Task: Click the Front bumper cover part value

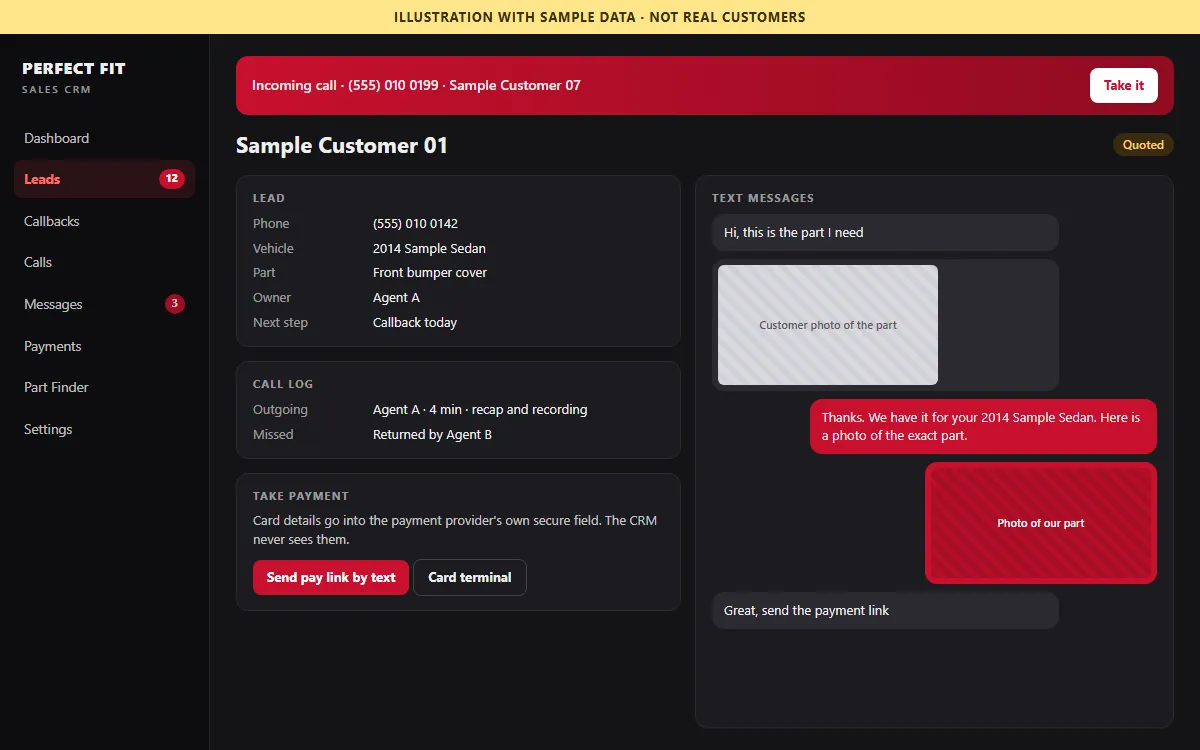Action: (x=430, y=272)
